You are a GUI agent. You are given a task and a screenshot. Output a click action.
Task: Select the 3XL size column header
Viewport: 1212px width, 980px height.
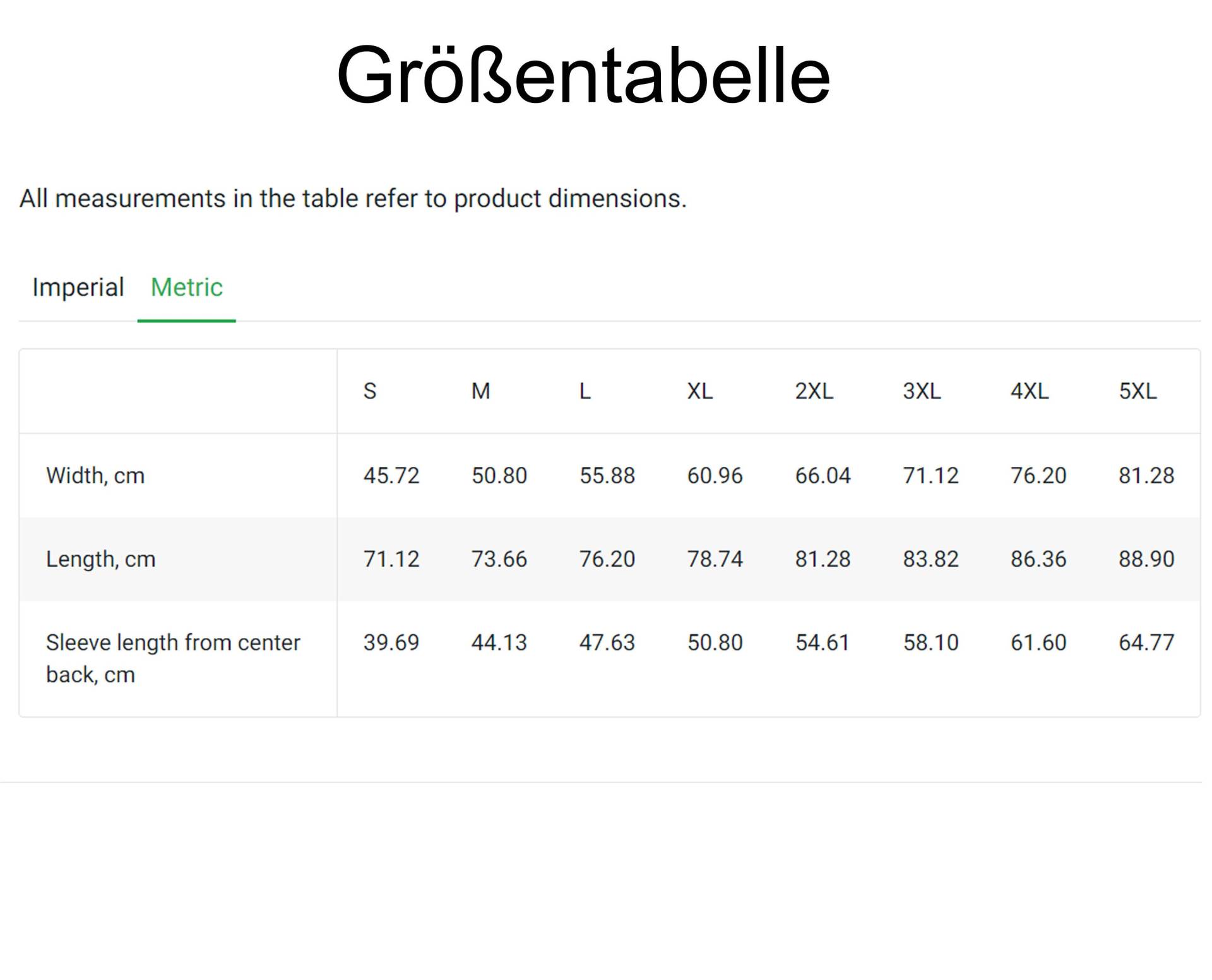(x=923, y=391)
